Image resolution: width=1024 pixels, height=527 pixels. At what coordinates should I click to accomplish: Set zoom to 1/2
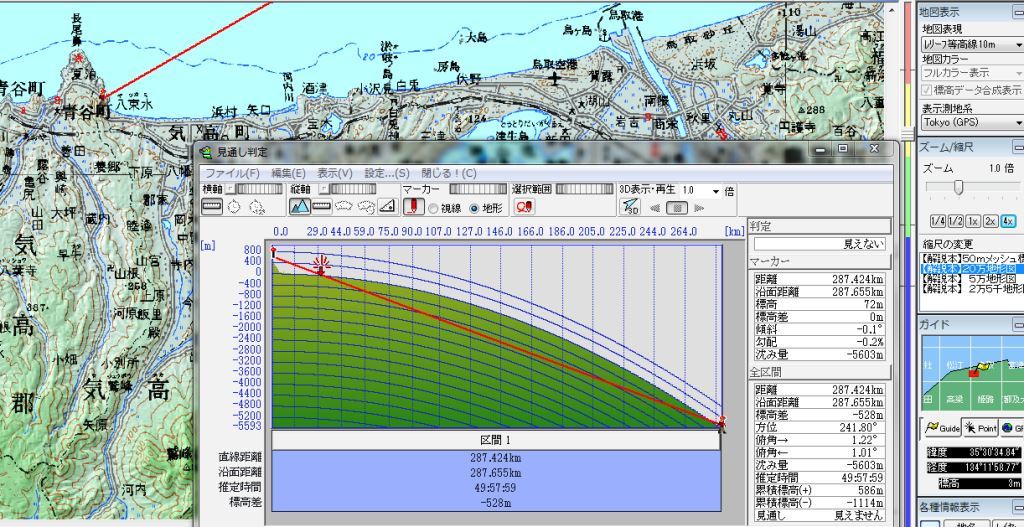tap(955, 221)
